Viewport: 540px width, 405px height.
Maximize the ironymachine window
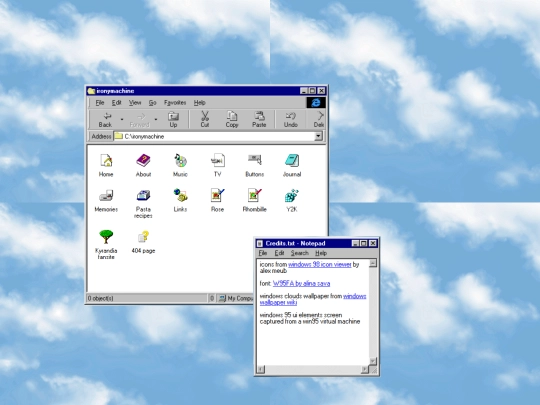click(312, 91)
